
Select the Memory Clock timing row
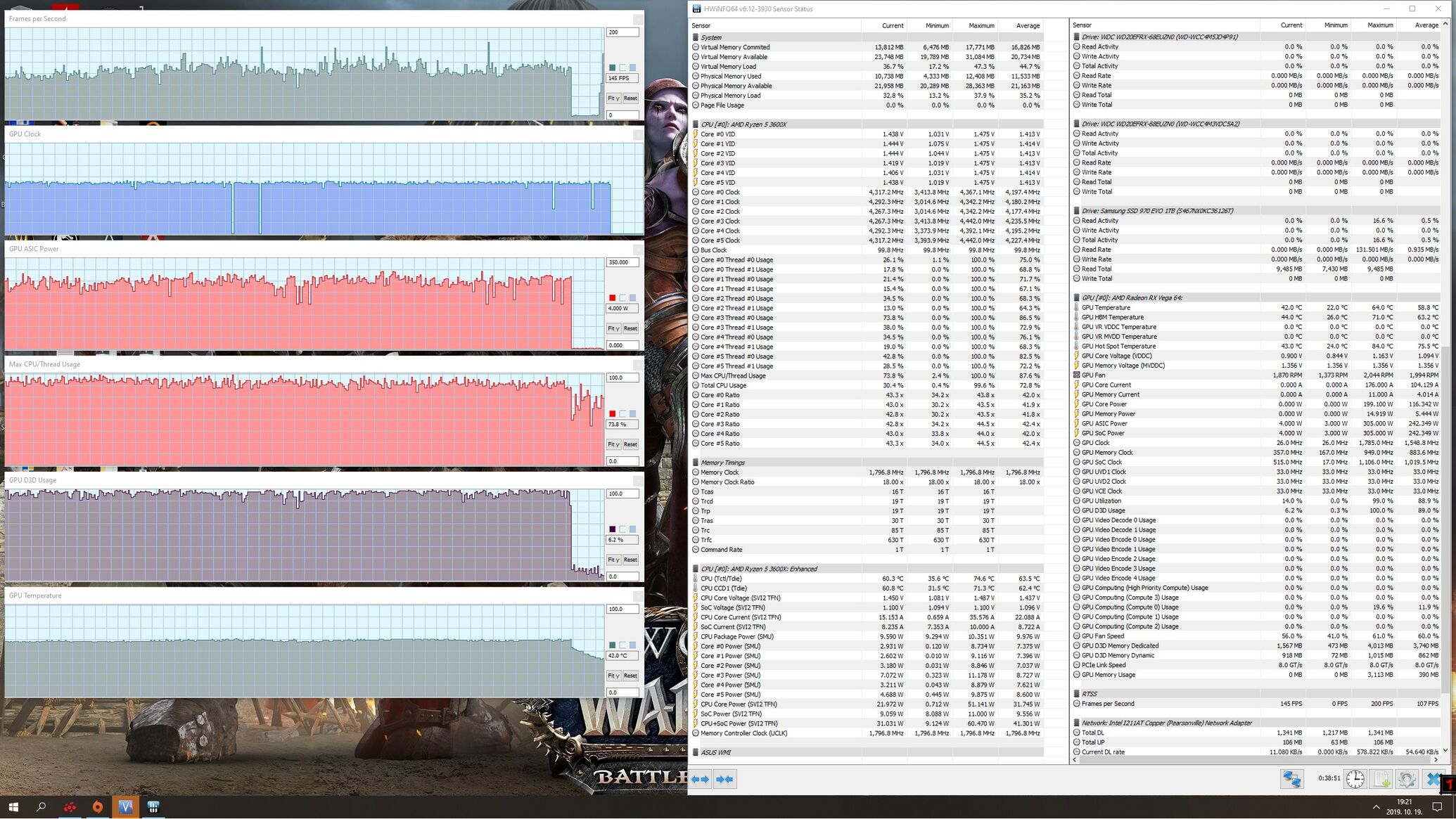point(867,472)
